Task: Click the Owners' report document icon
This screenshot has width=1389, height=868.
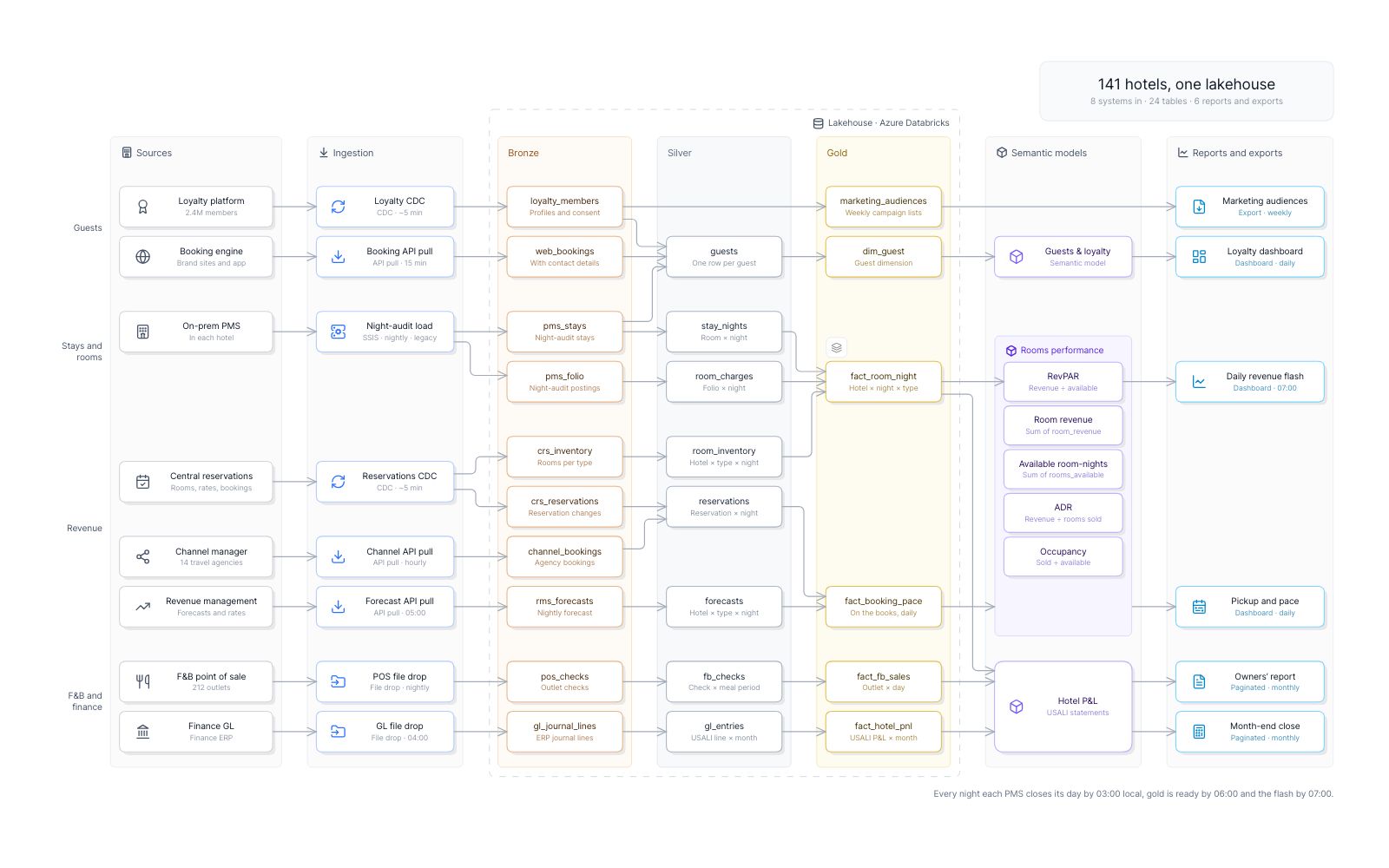Action: tap(1199, 681)
